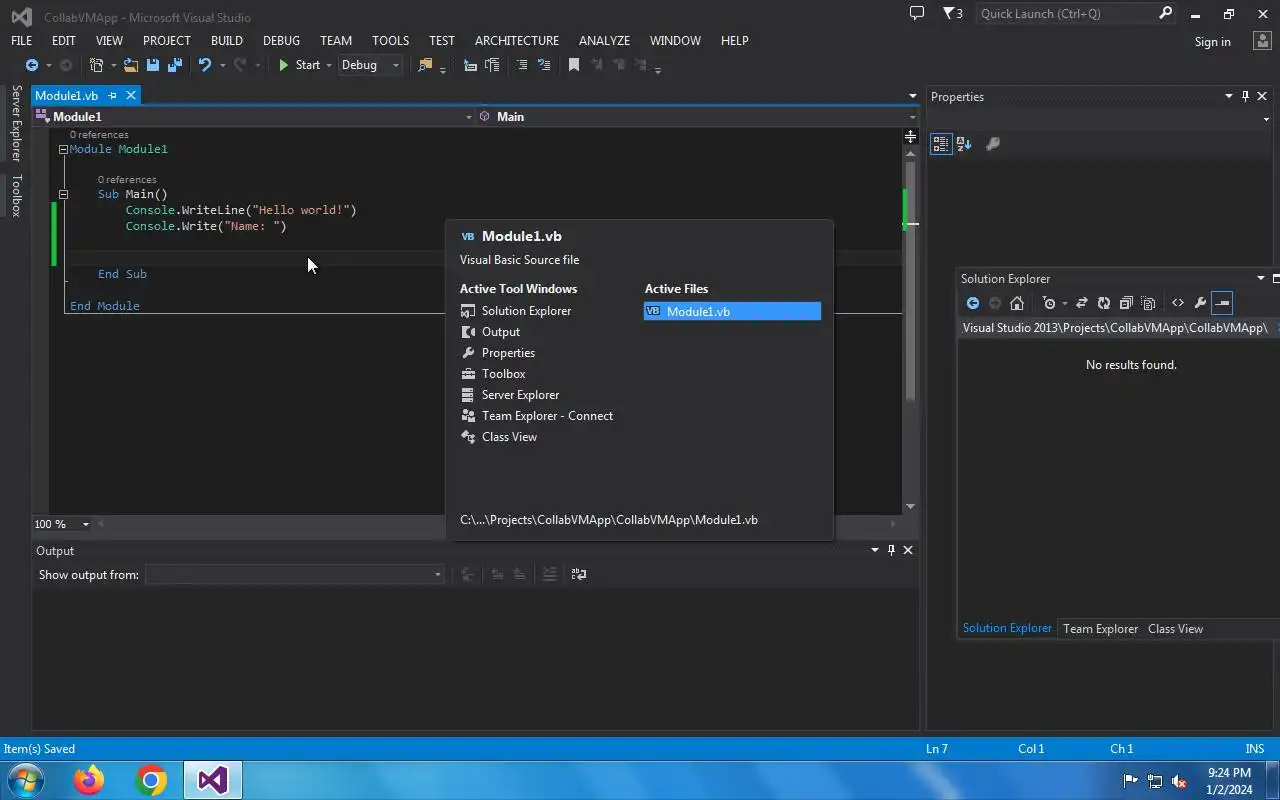Toggle auto-hide pin for Properties panel
This screenshot has height=800, width=1280.
point(1245,96)
